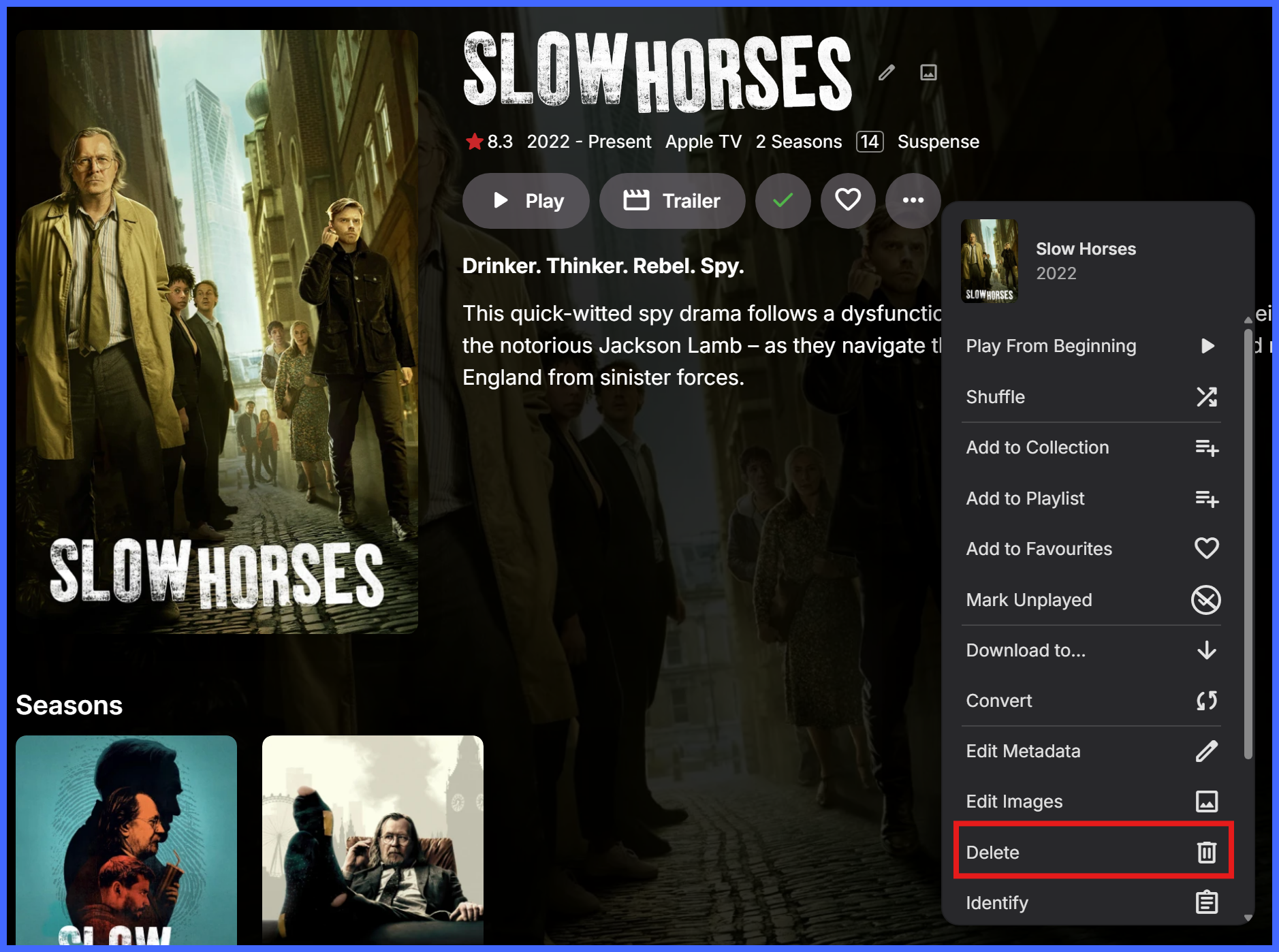Click the 2022 year in menu header

1056,273
